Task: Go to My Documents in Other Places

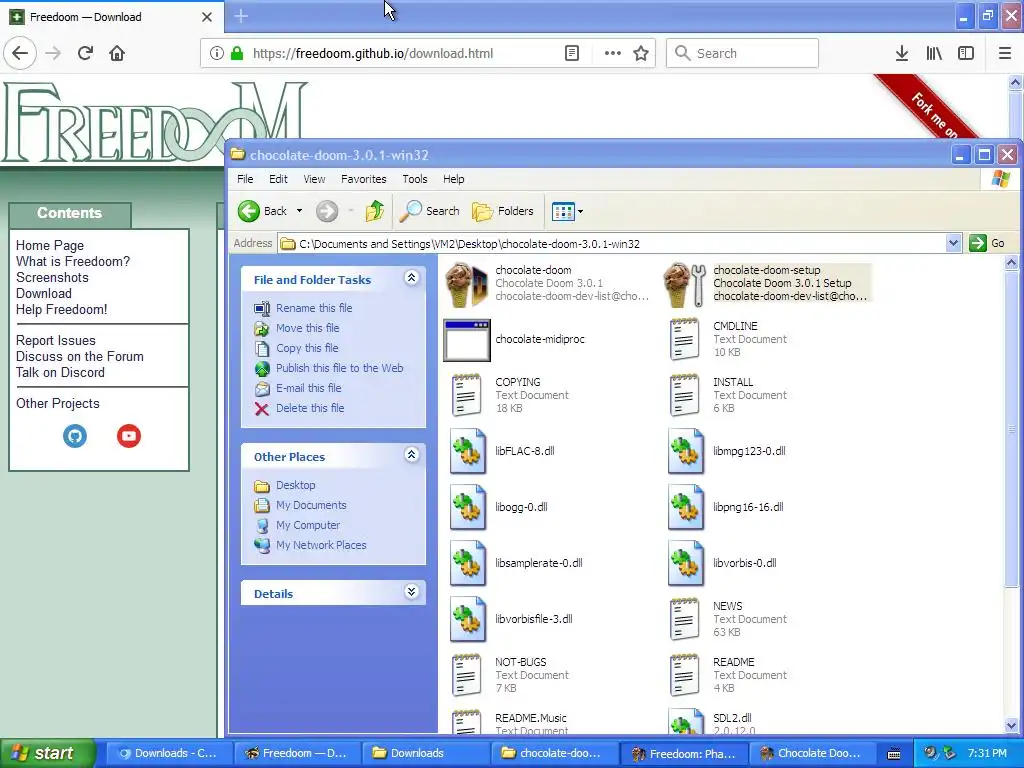Action: 311,505
